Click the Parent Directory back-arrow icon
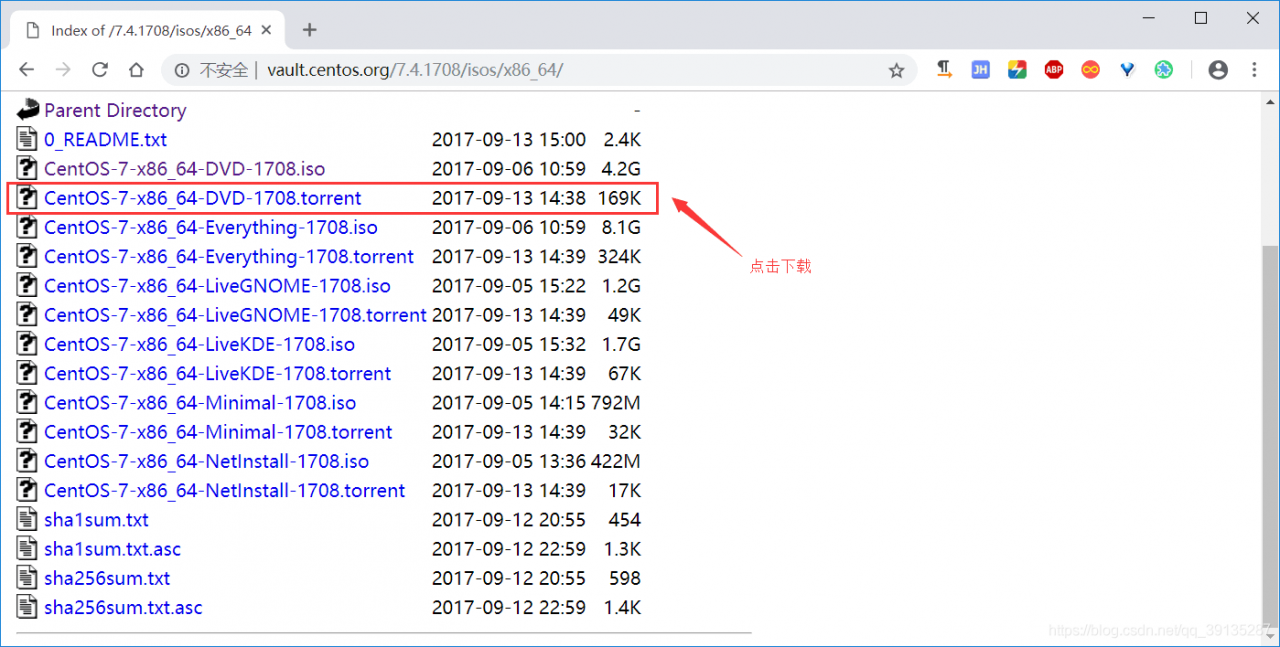This screenshot has height=647, width=1280. [x=28, y=110]
